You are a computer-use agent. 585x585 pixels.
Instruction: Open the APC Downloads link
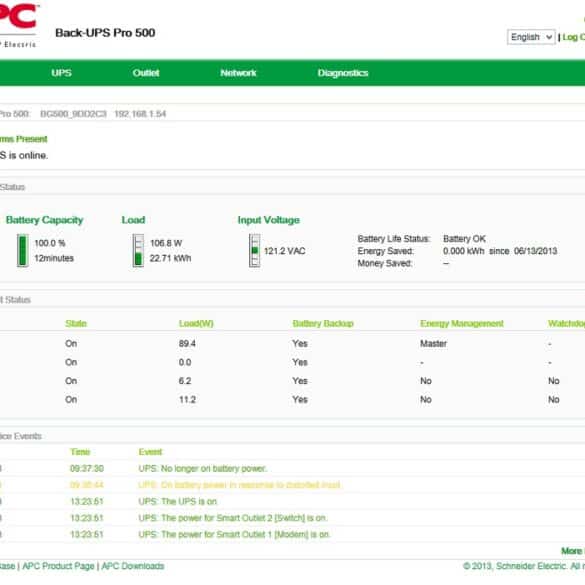133,566
